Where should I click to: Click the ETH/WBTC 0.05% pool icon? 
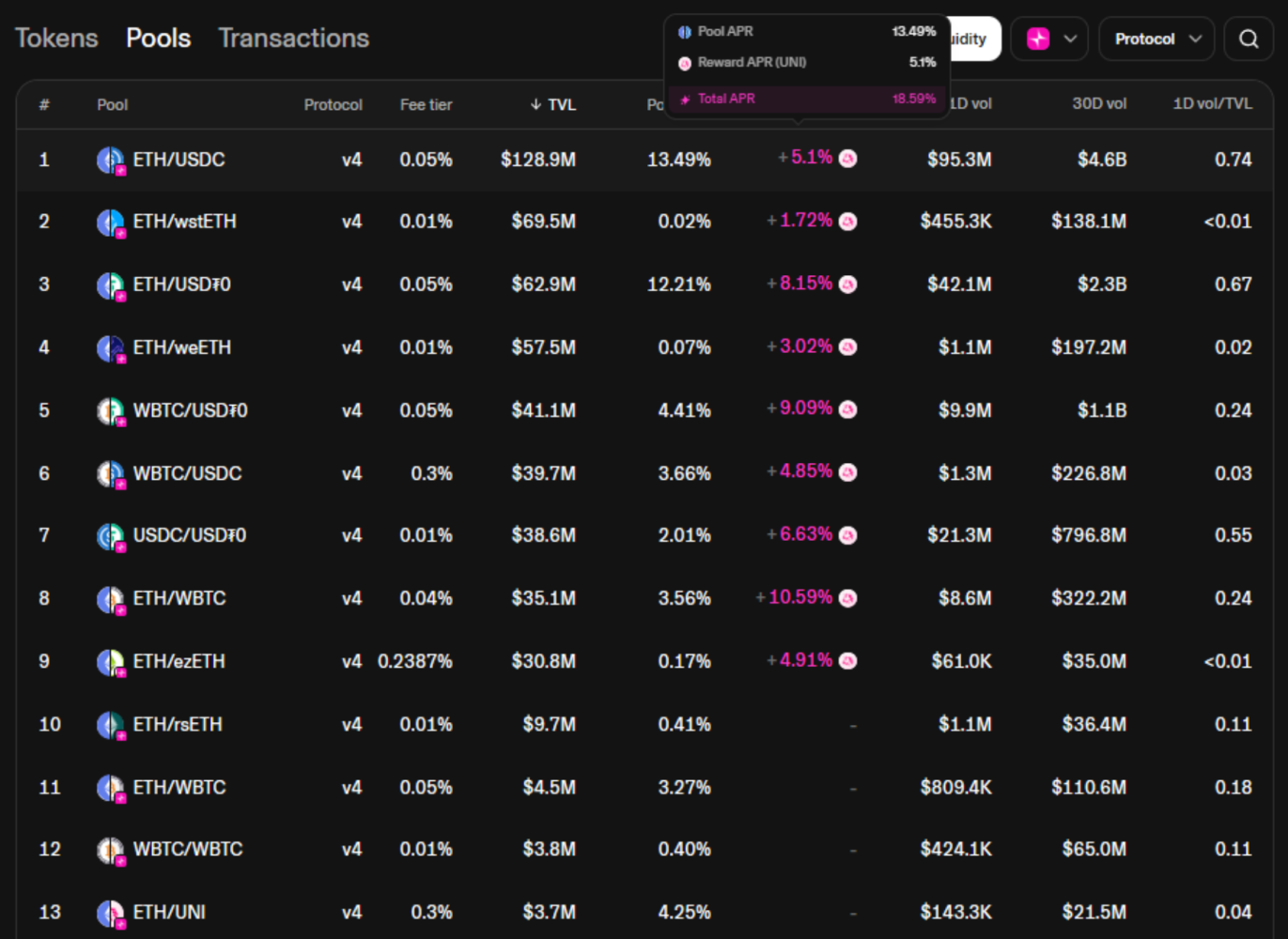coord(111,788)
